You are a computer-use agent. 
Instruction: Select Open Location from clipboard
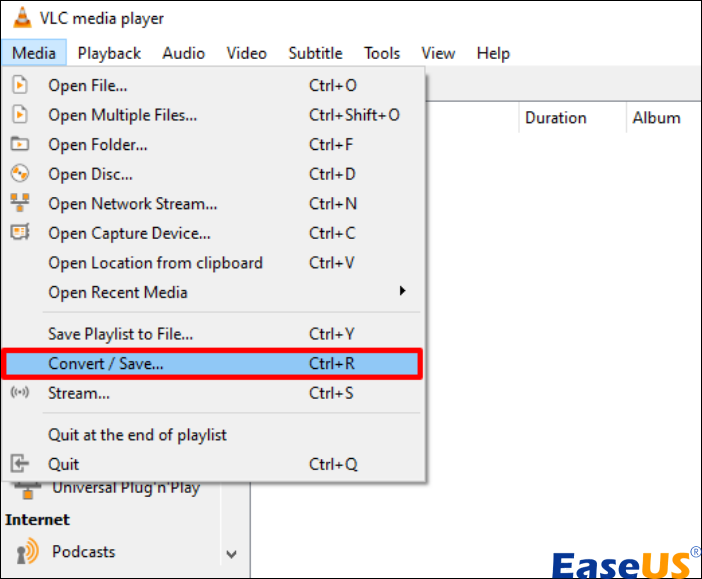coord(213,262)
